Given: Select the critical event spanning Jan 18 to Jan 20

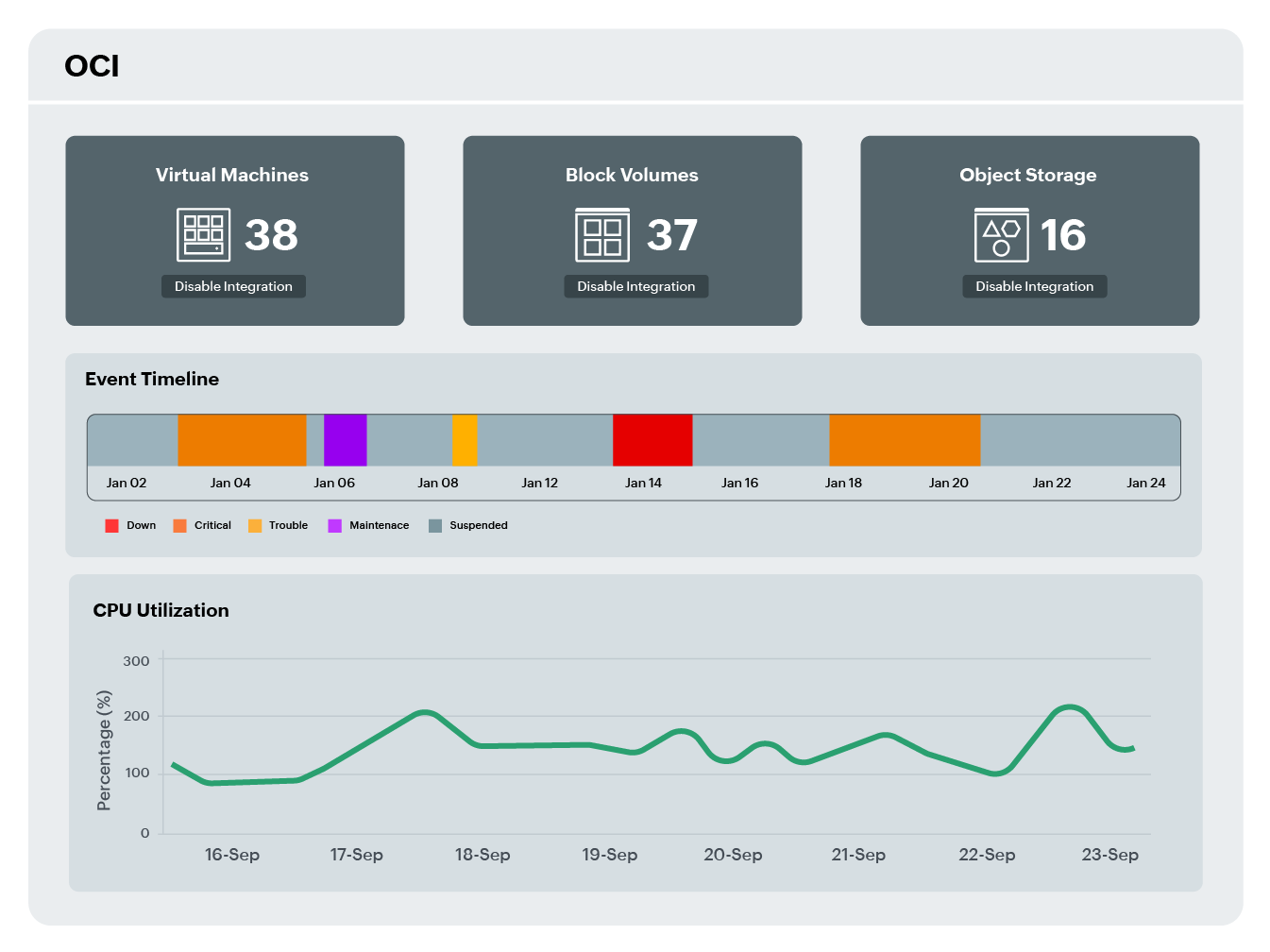Looking at the screenshot, I should 905,440.
